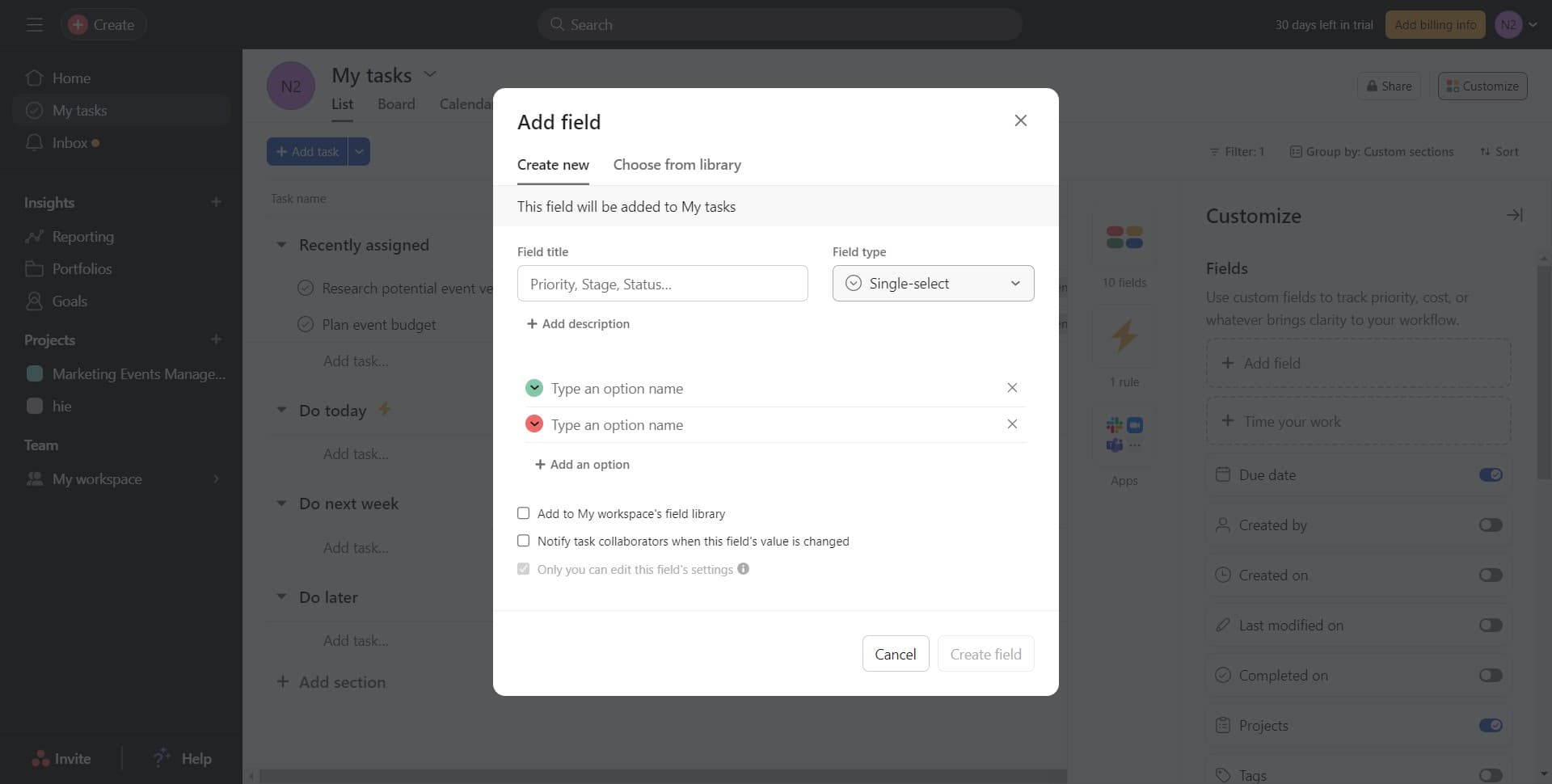Open the Field type Single-select dropdown

pos(933,284)
